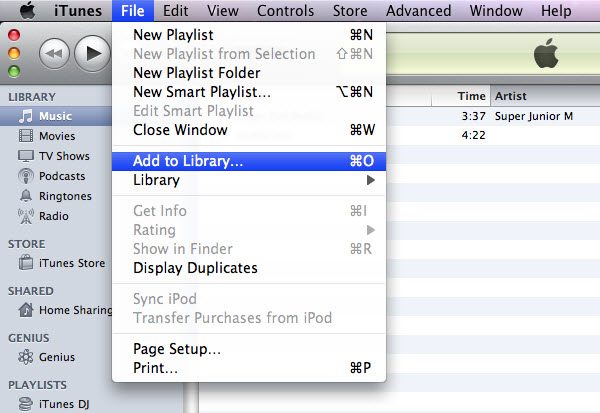
Task: Sort by the Artist column header
Action: pos(545,96)
